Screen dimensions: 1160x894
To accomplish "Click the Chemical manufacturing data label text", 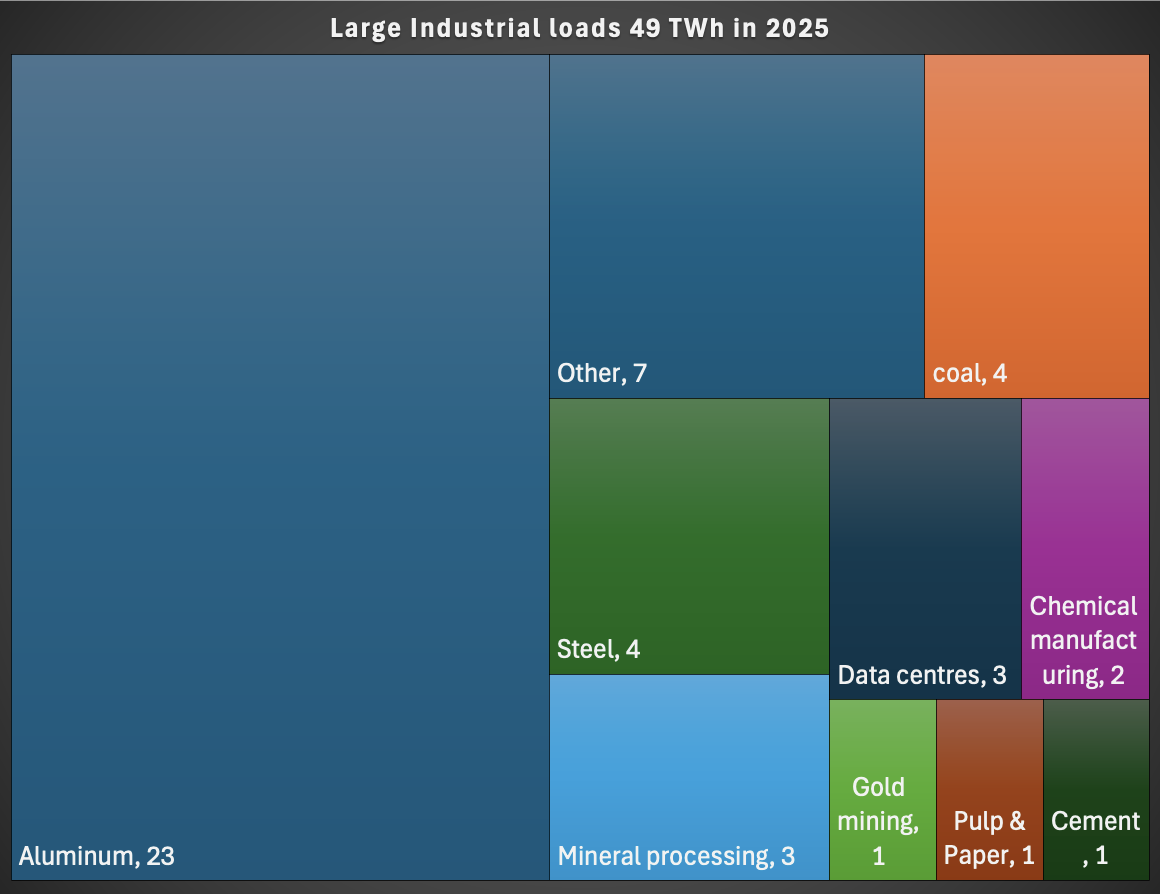I will pyautogui.click(x=1084, y=640).
